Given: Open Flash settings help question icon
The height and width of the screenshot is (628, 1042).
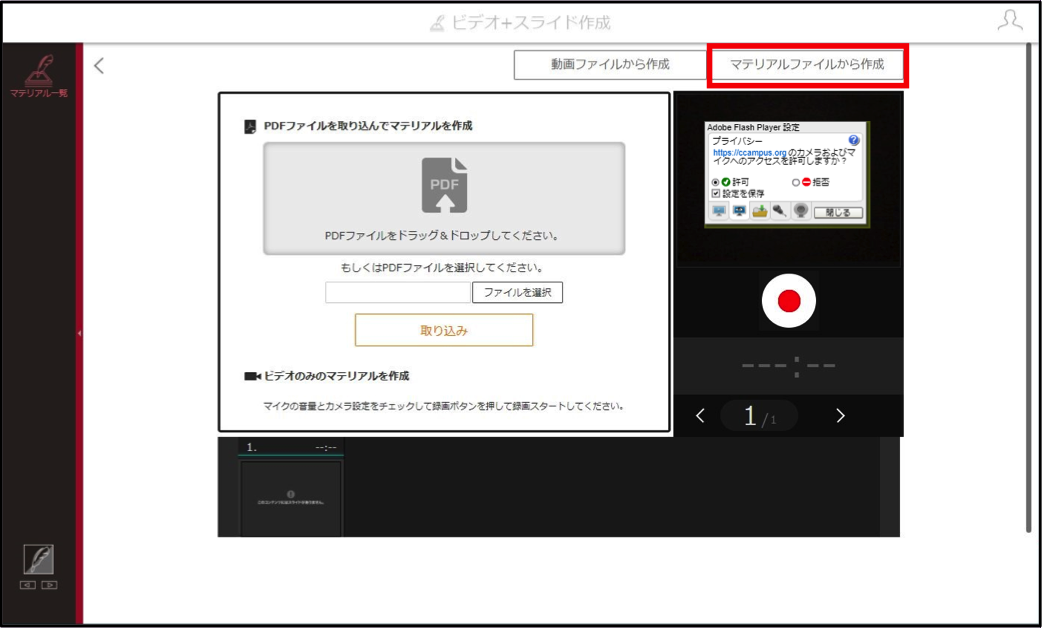Looking at the screenshot, I should [x=854, y=140].
